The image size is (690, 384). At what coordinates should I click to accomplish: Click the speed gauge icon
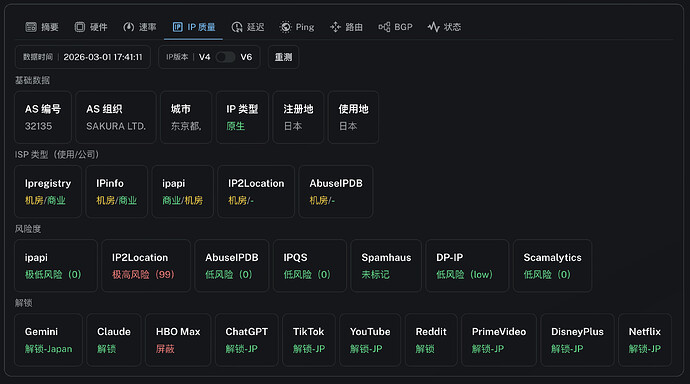click(128, 27)
